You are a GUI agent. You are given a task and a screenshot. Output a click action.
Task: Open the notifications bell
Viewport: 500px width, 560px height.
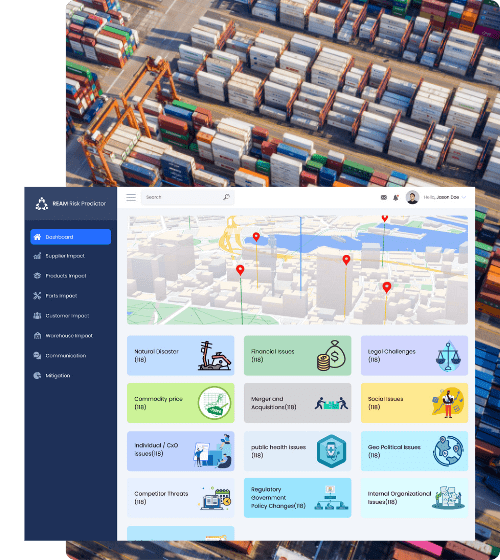coord(396,197)
